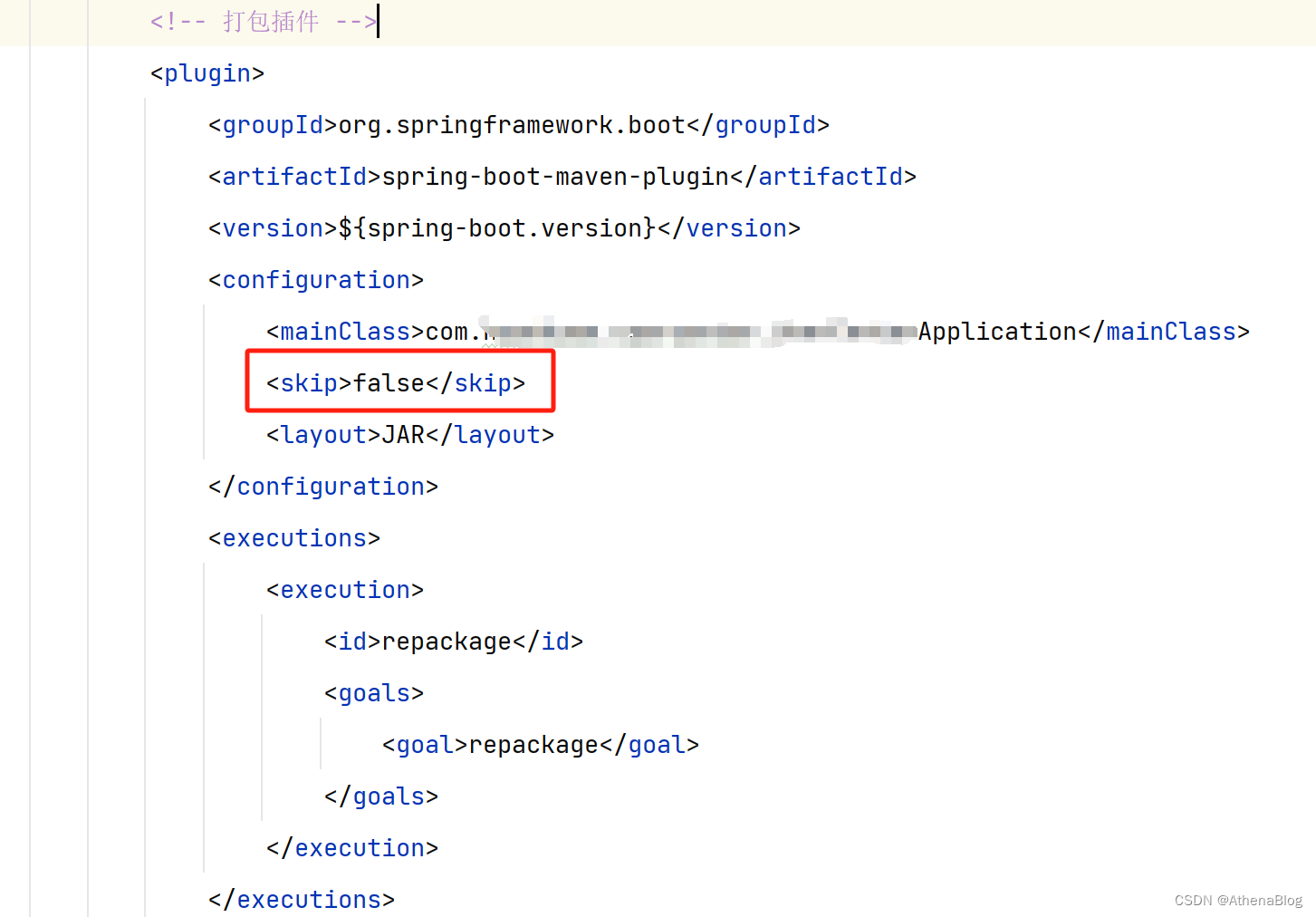
Task: Click the artifactId tag name
Action: point(293,176)
